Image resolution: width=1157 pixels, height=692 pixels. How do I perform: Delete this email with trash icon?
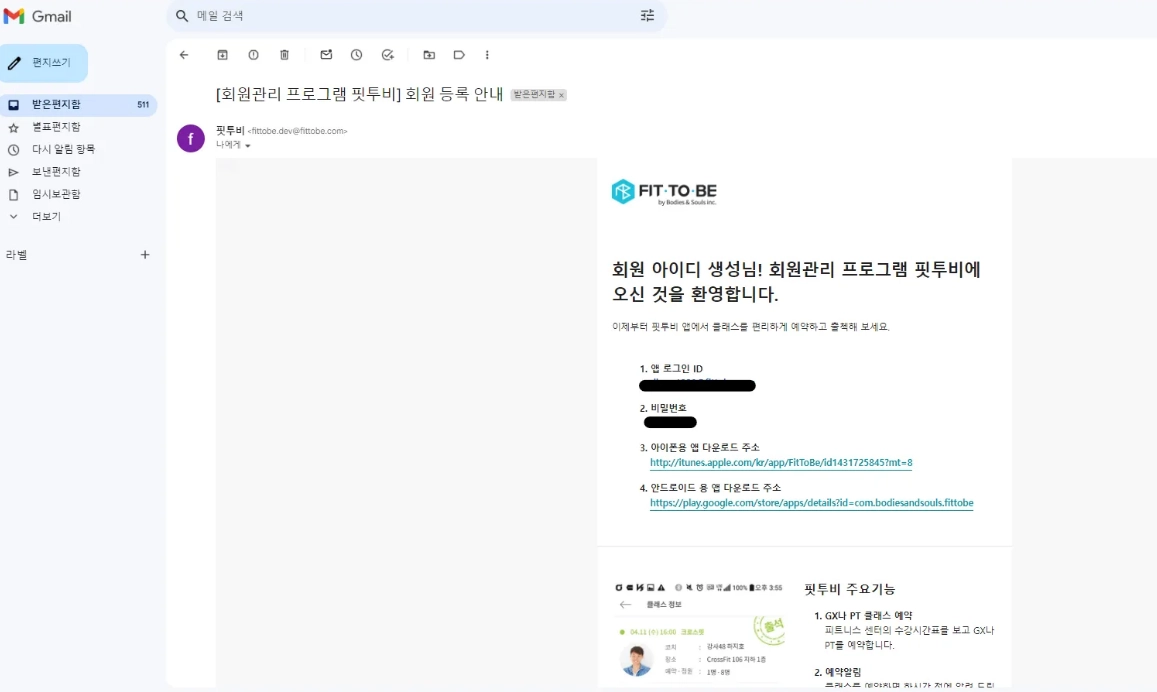[284, 55]
